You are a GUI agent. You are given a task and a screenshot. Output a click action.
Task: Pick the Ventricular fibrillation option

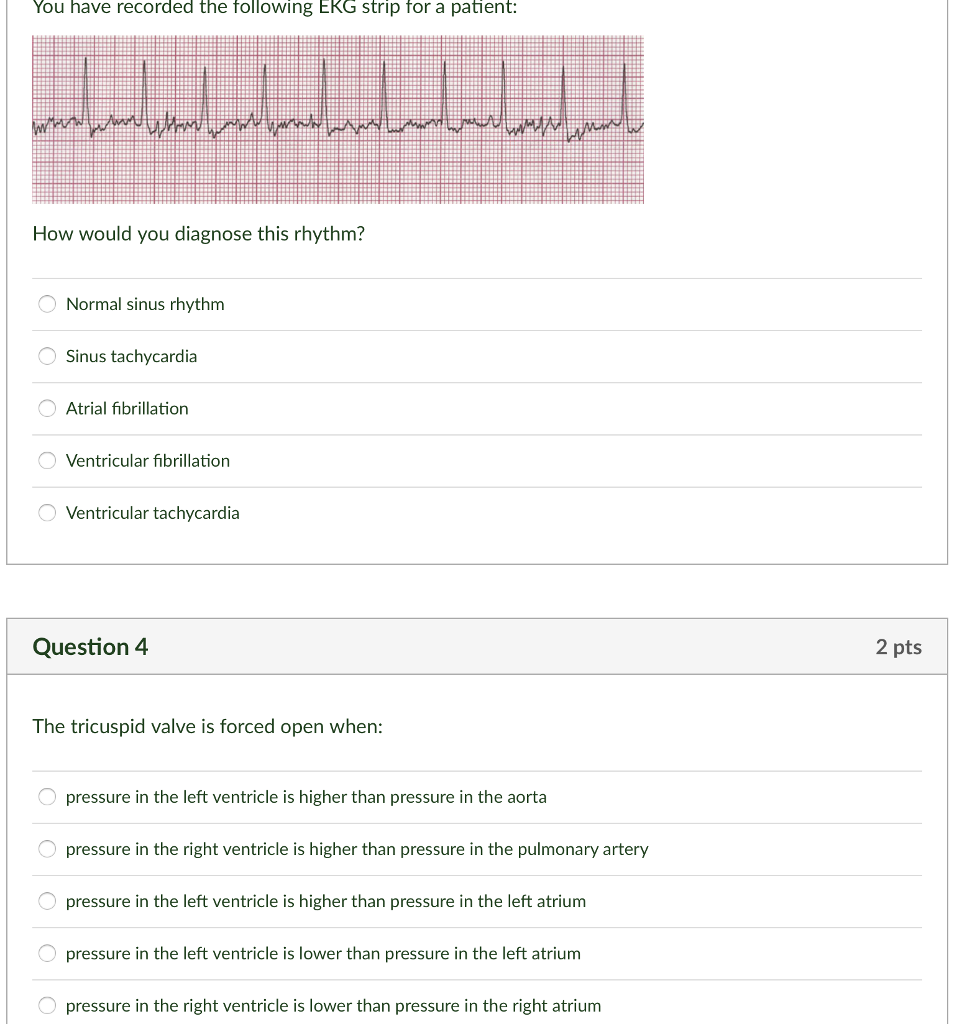point(47,460)
